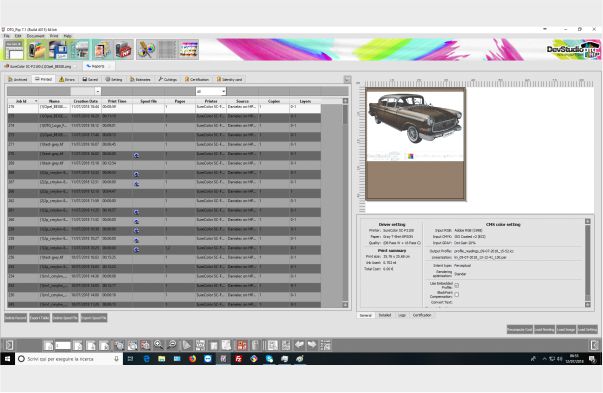Click the zoom out magnifier in bottom toolbar
This screenshot has height=393, width=603.
point(172,345)
